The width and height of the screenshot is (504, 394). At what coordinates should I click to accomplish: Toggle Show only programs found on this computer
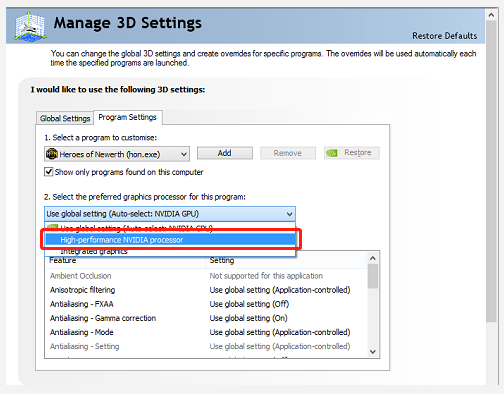49,172
